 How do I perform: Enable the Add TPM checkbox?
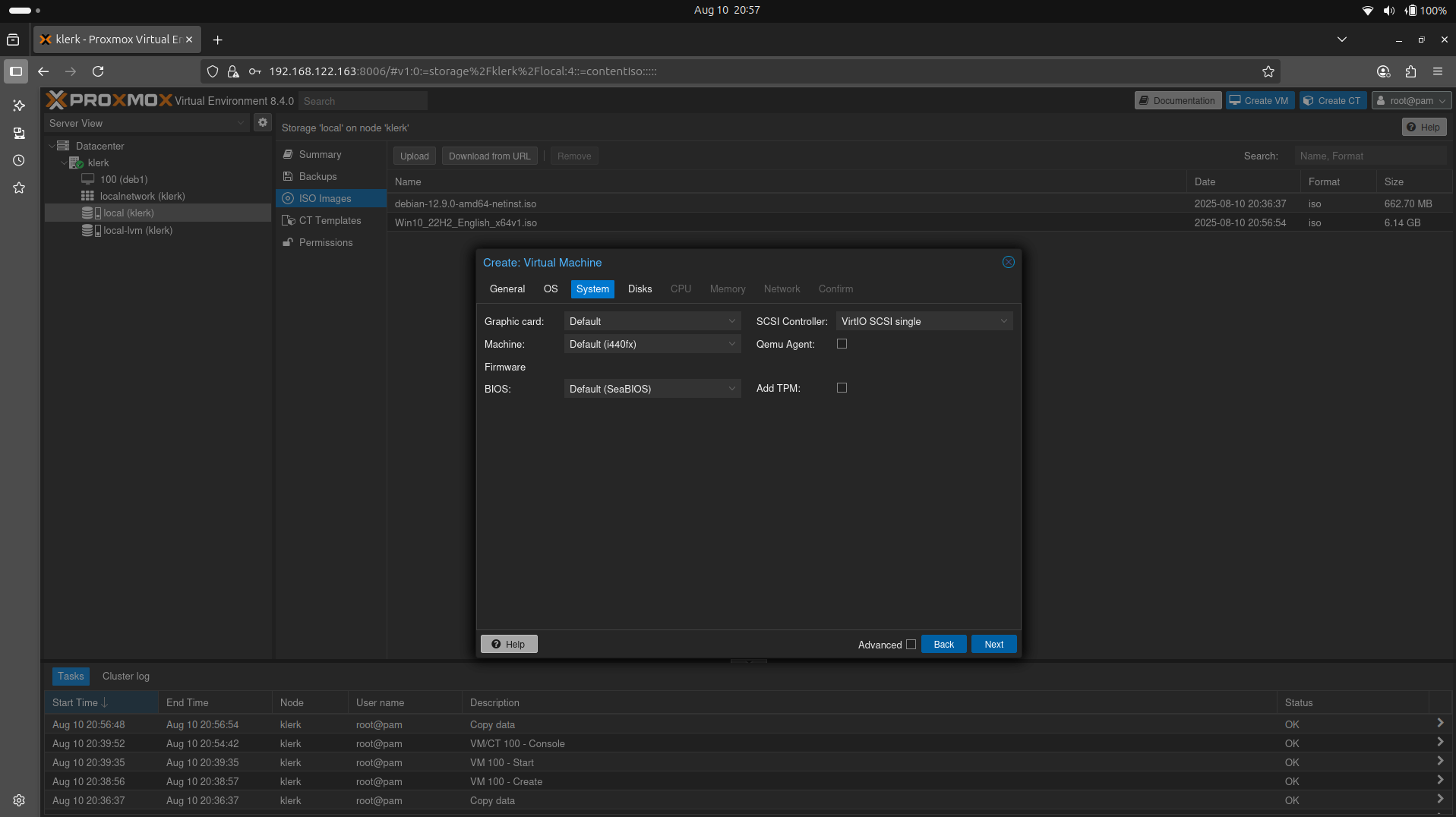coord(842,387)
